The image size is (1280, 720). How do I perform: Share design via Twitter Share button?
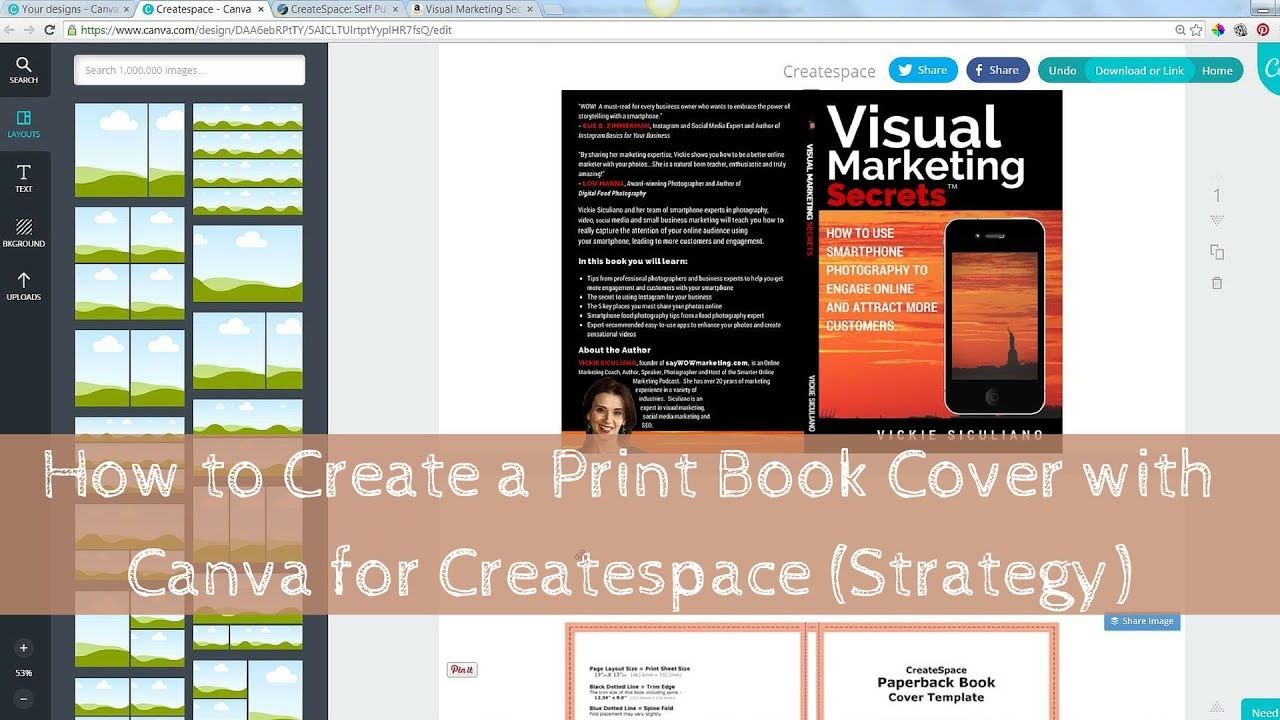(x=923, y=70)
